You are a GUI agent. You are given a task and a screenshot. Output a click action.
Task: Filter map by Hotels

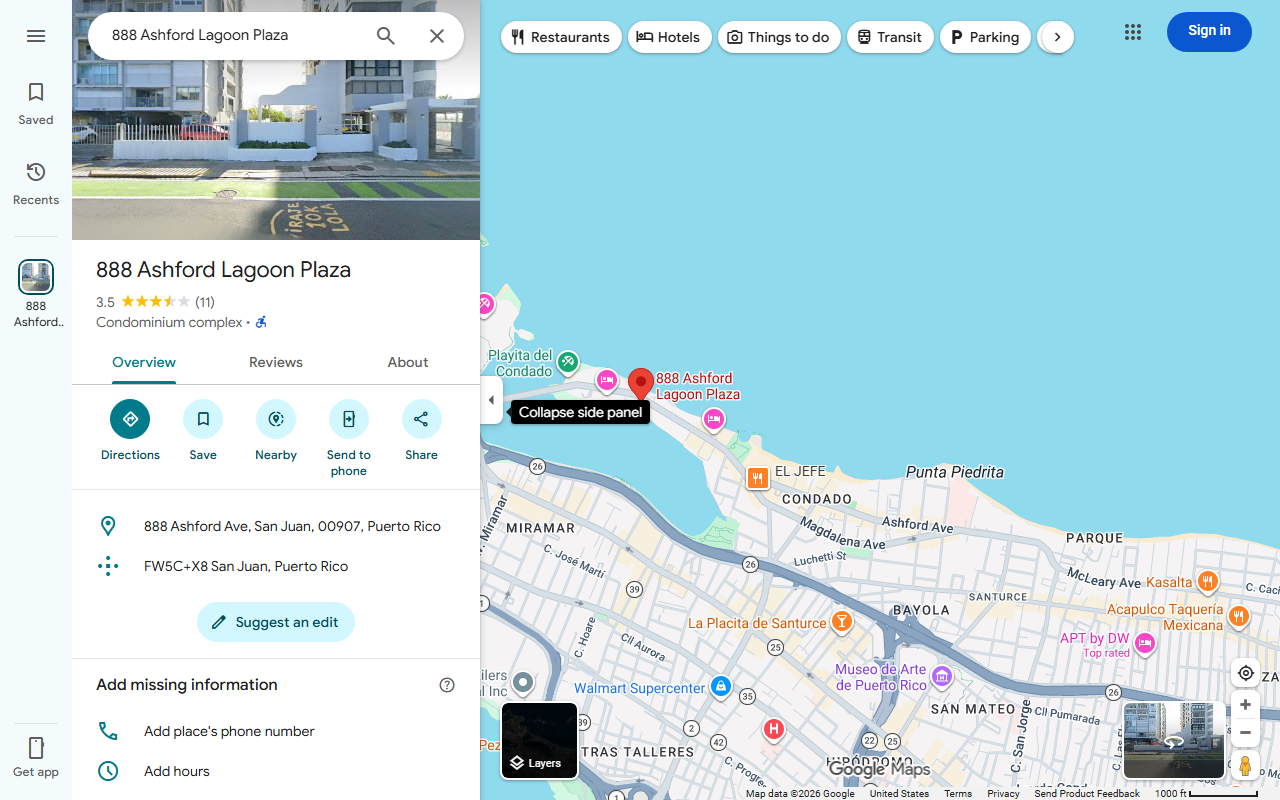click(670, 37)
